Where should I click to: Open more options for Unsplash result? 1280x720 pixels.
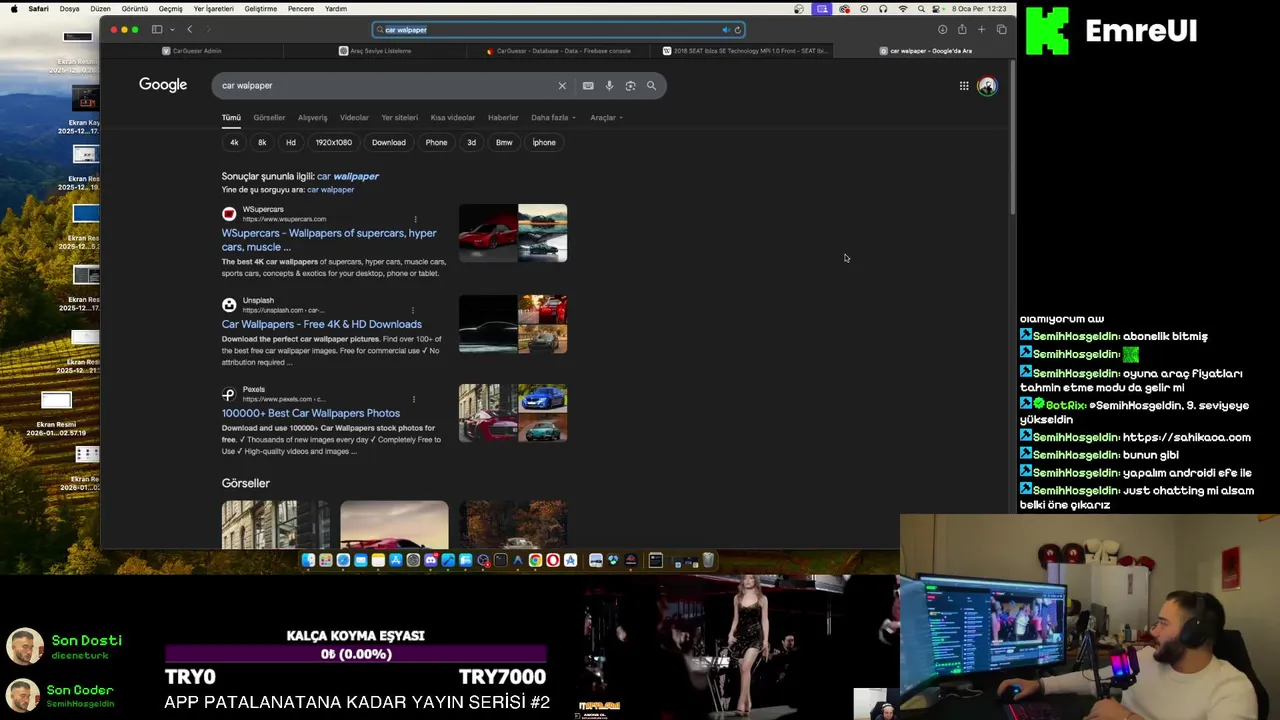(412, 310)
